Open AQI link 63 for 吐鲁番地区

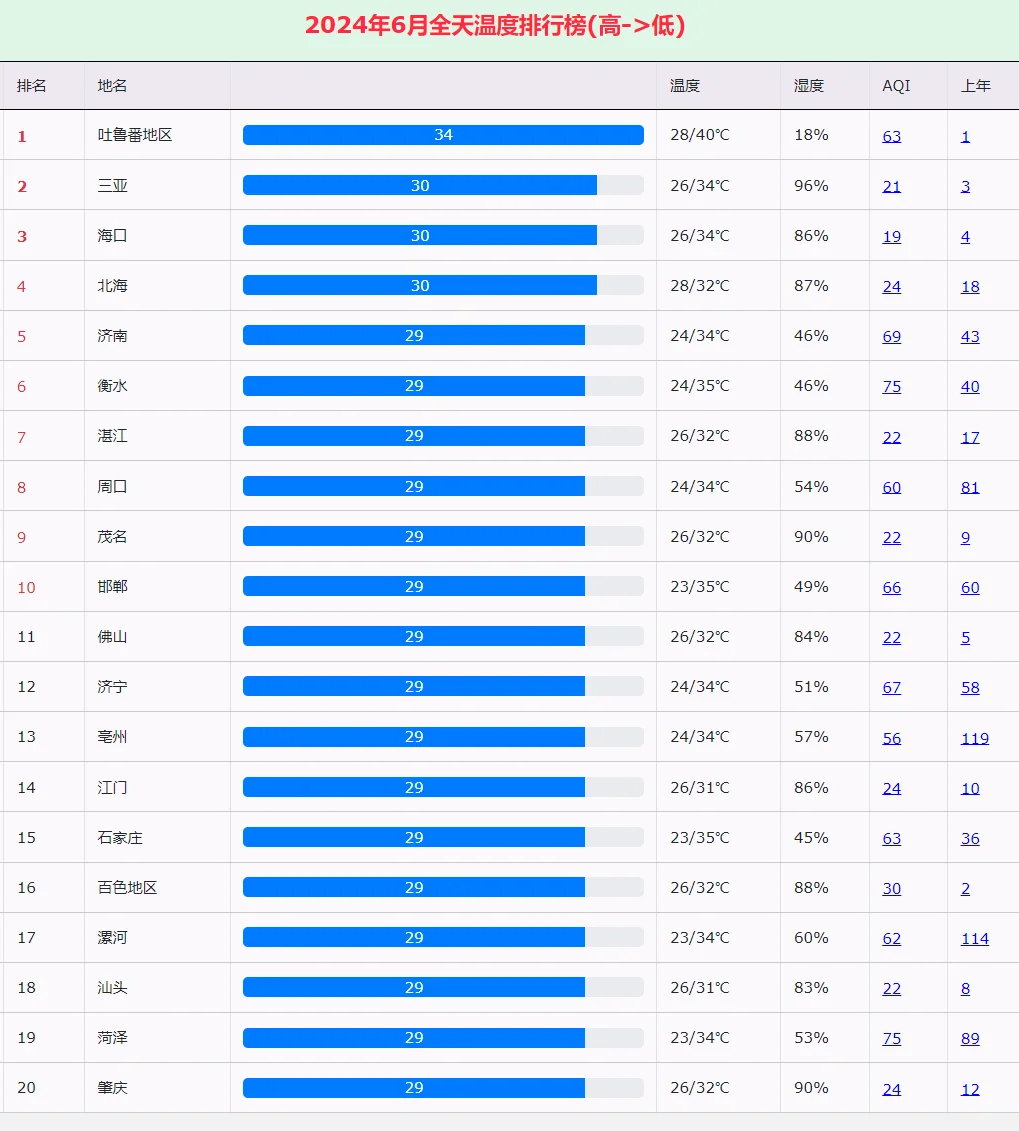[x=891, y=136]
